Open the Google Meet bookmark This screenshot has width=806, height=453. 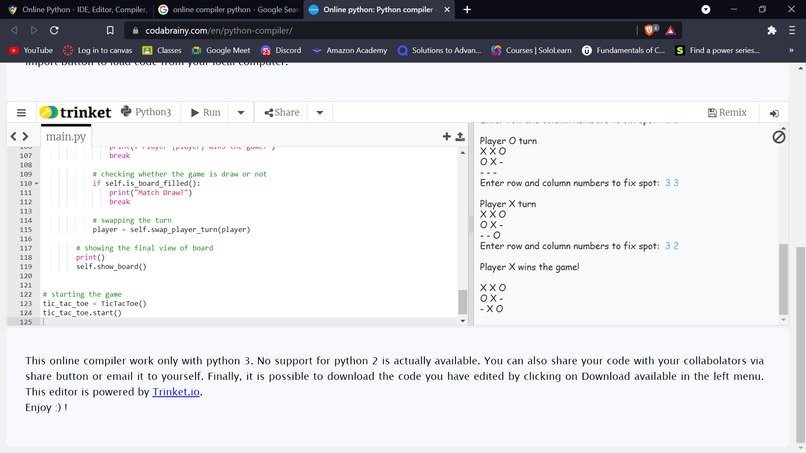click(221, 50)
